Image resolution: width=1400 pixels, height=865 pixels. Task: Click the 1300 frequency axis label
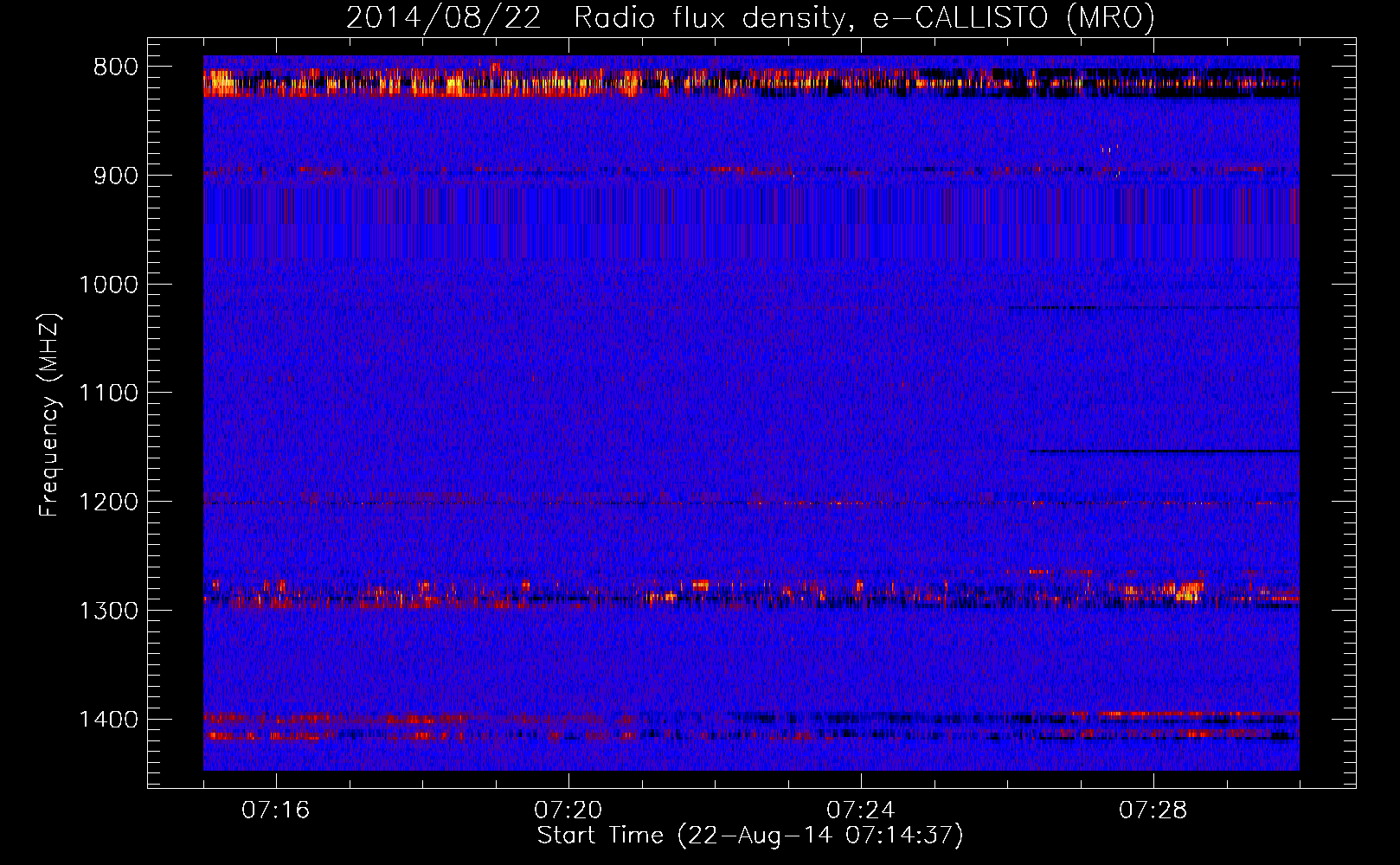pos(108,612)
